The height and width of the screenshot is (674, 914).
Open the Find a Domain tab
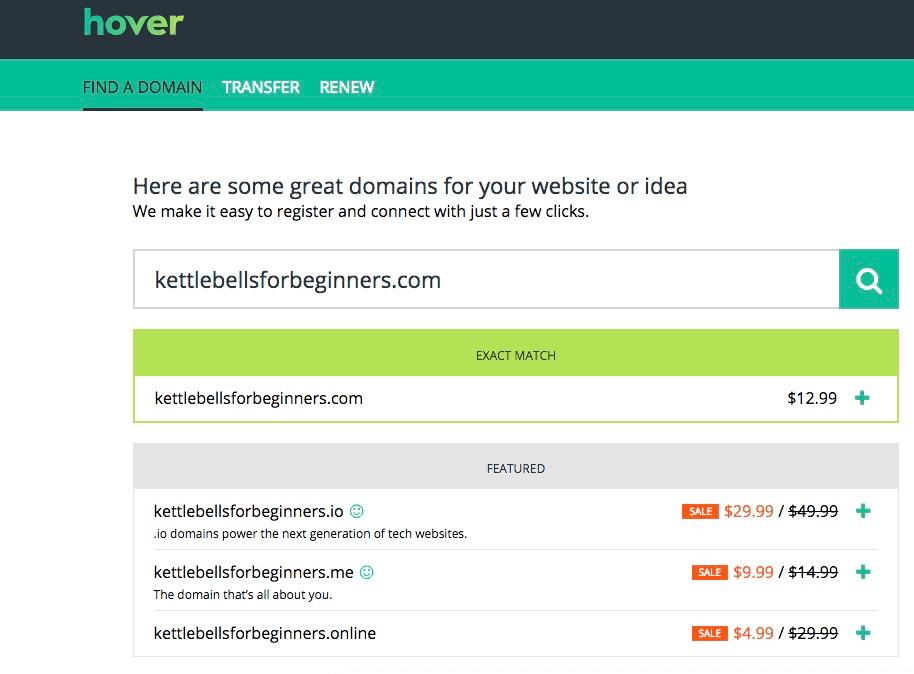pos(142,87)
